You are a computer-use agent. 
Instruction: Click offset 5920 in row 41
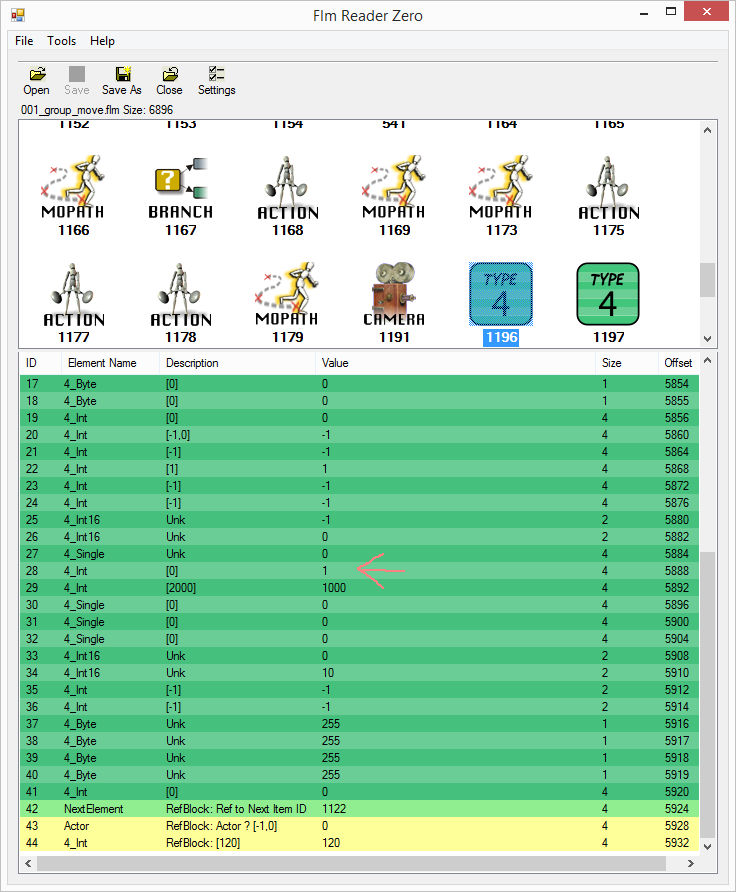point(677,792)
